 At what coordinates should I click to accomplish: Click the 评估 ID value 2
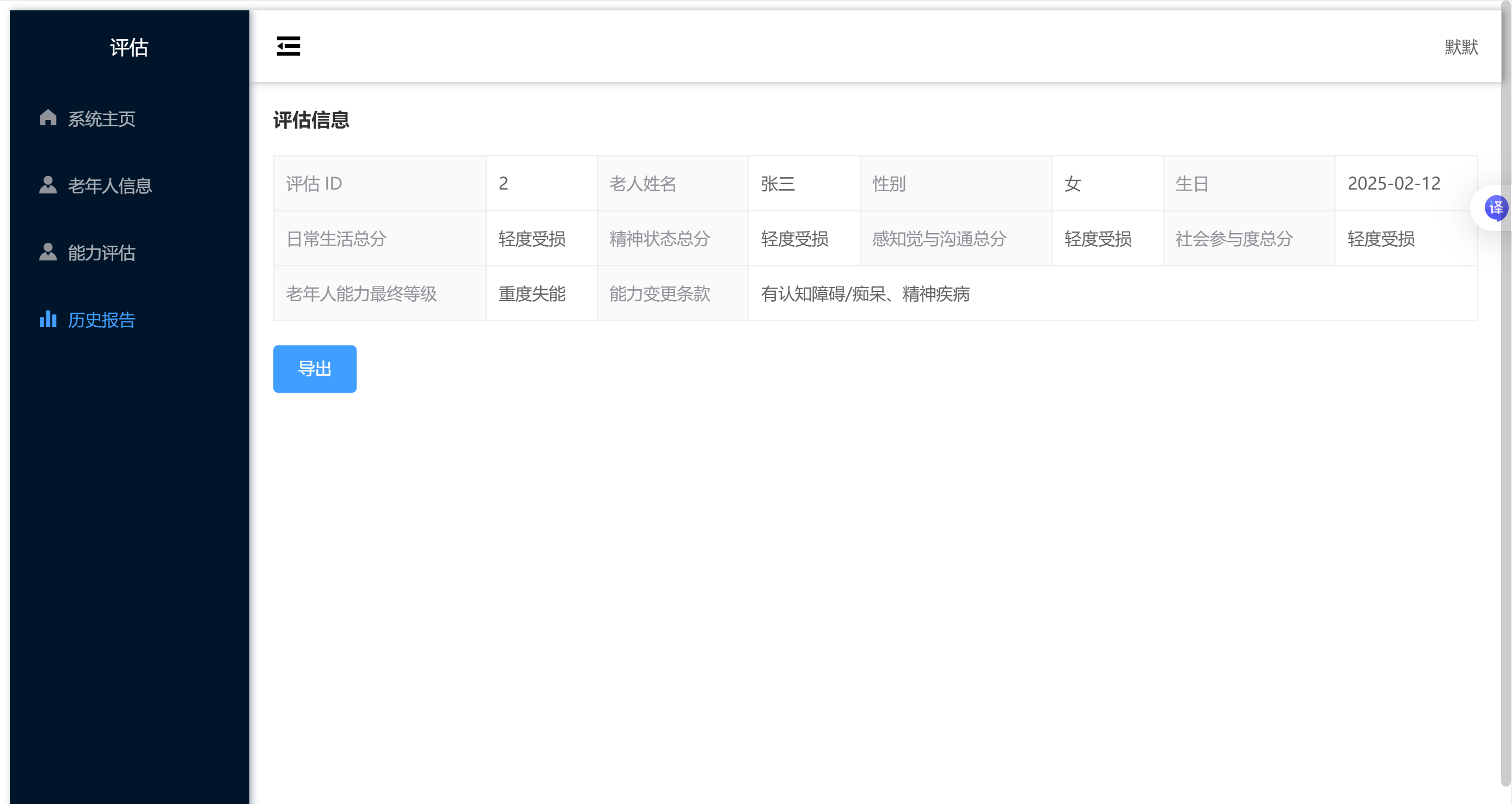(504, 184)
